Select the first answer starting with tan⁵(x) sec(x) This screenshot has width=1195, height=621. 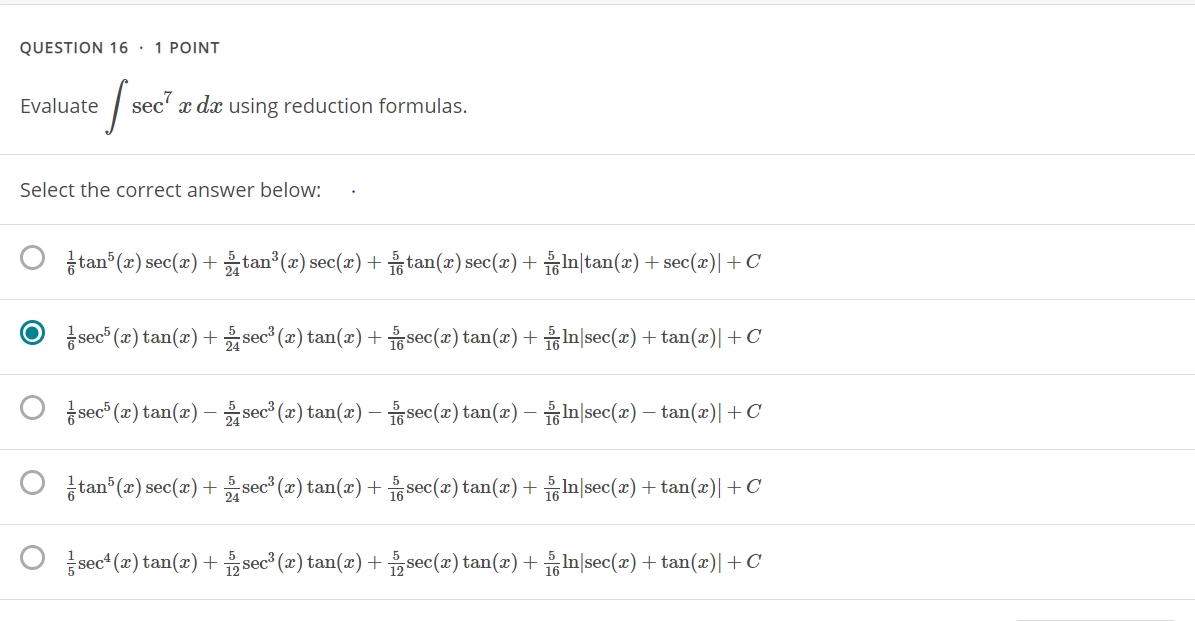[32, 258]
